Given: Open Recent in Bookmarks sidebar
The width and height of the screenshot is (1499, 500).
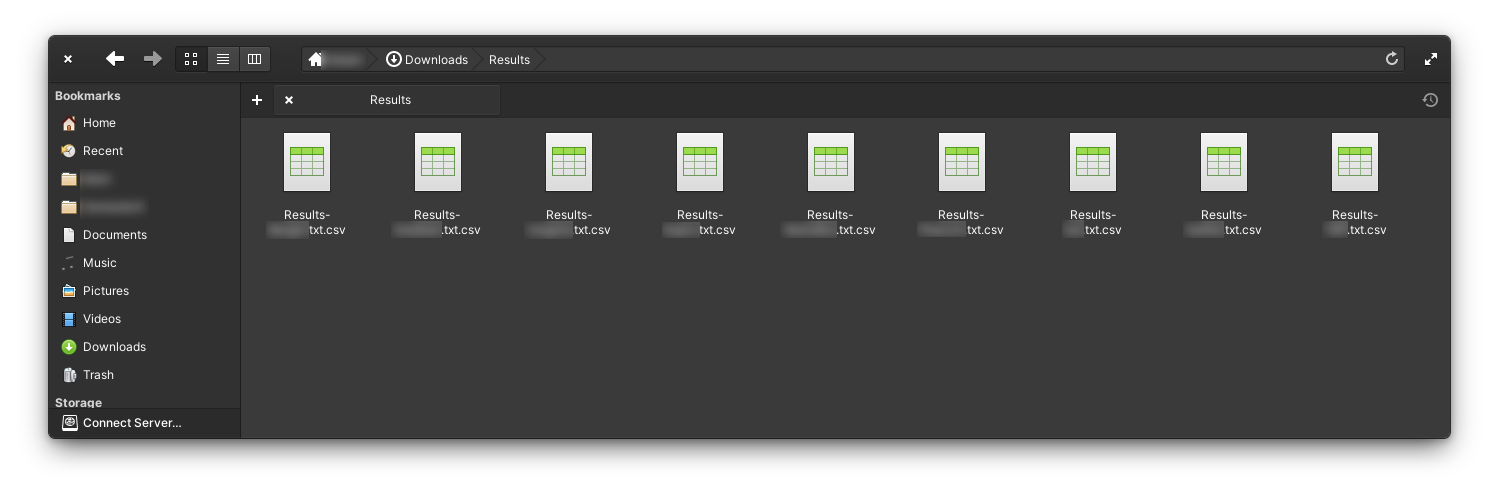Looking at the screenshot, I should click(102, 151).
